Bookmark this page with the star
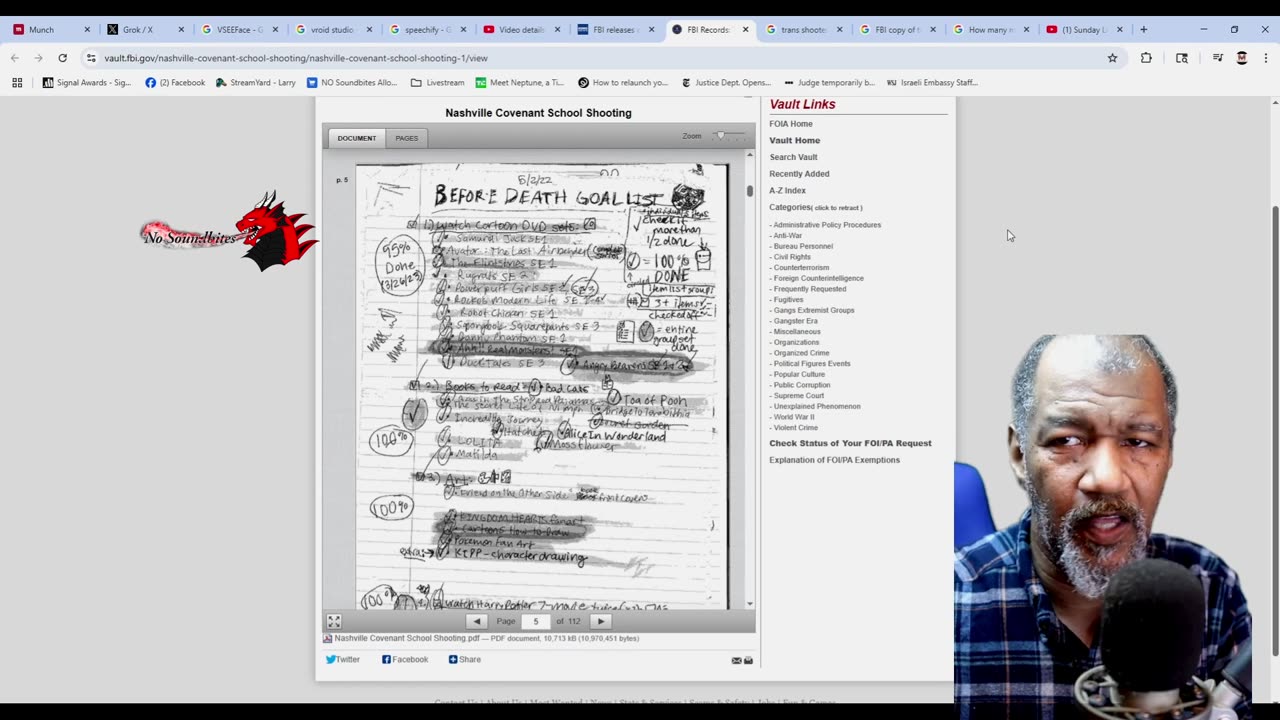Viewport: 1280px width, 720px height. point(1112,58)
